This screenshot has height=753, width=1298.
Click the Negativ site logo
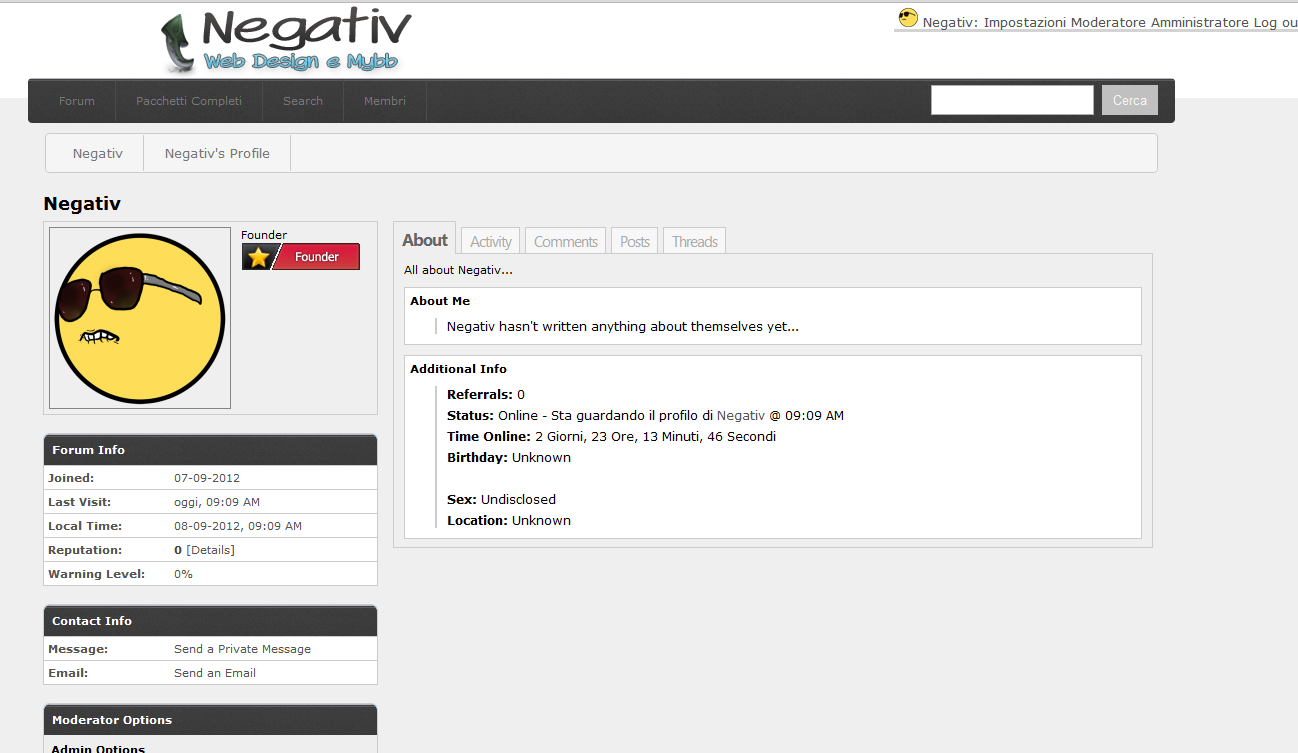[287, 42]
